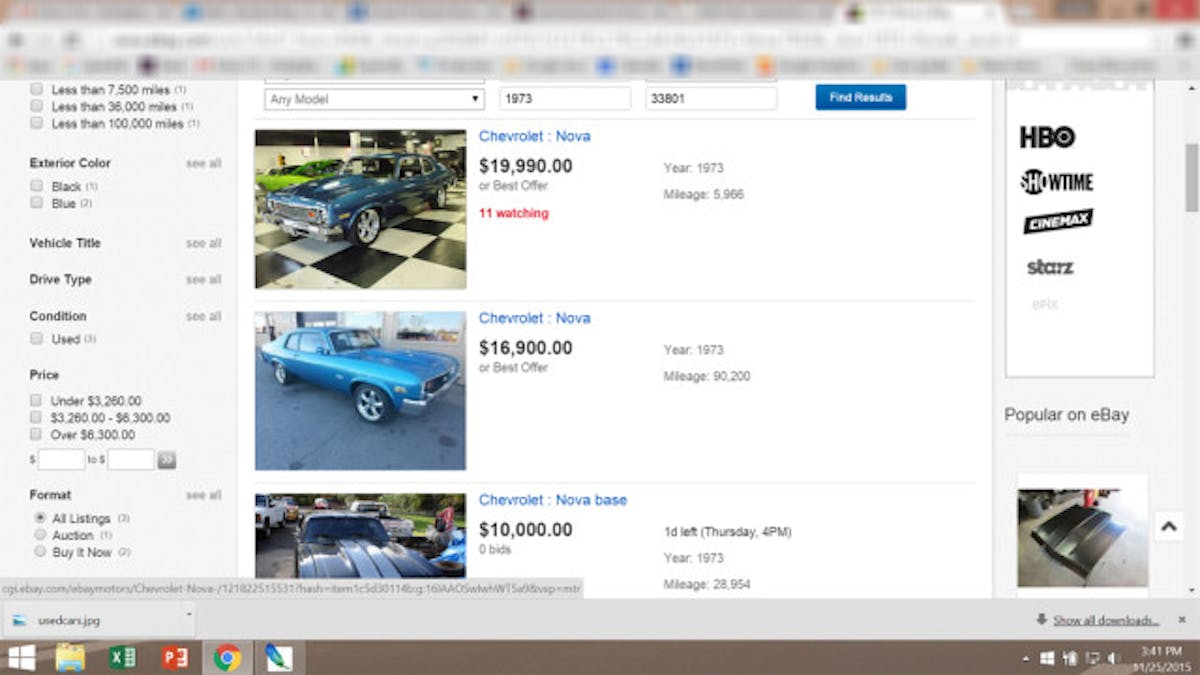Screen dimensions: 1200x675
Task: Click the Find Results button
Action: tap(860, 97)
